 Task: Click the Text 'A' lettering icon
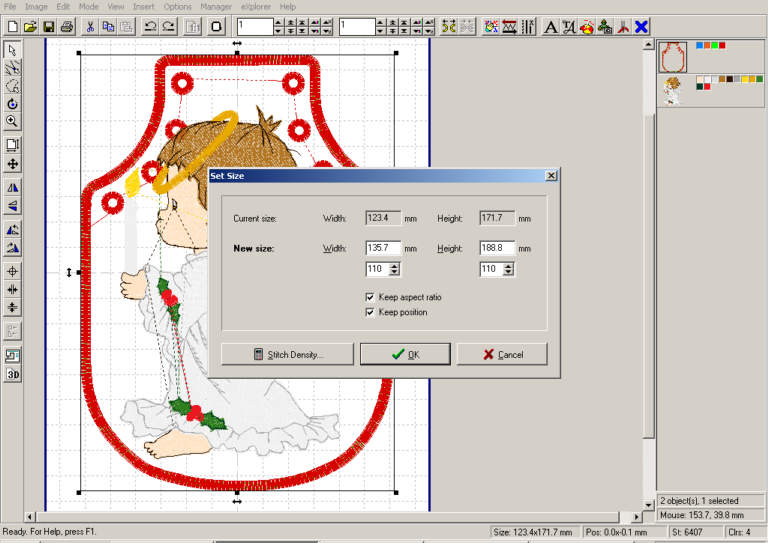coord(550,26)
